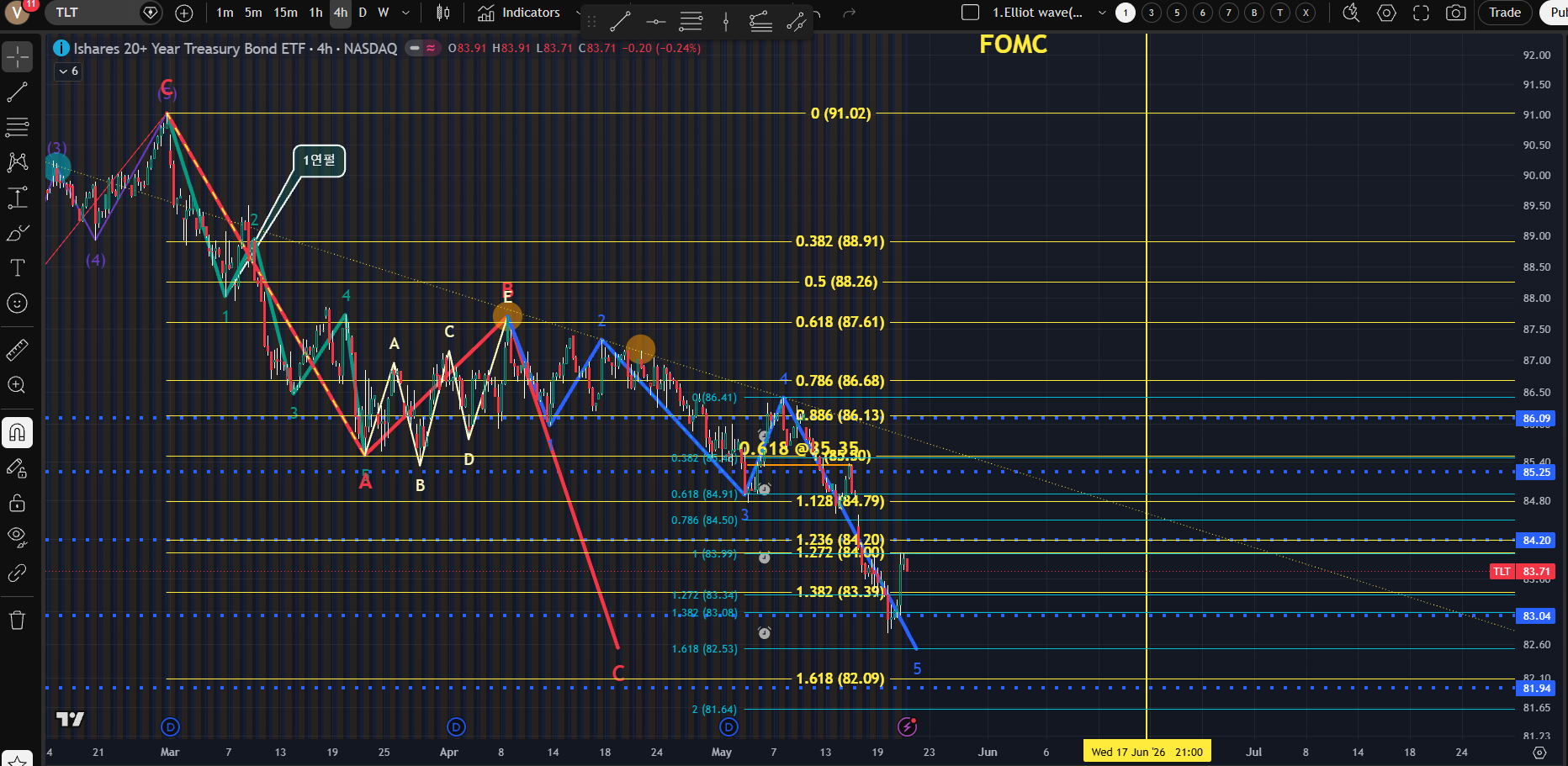
Task: Select the horizontal line tool in floating toolbar
Action: click(656, 22)
